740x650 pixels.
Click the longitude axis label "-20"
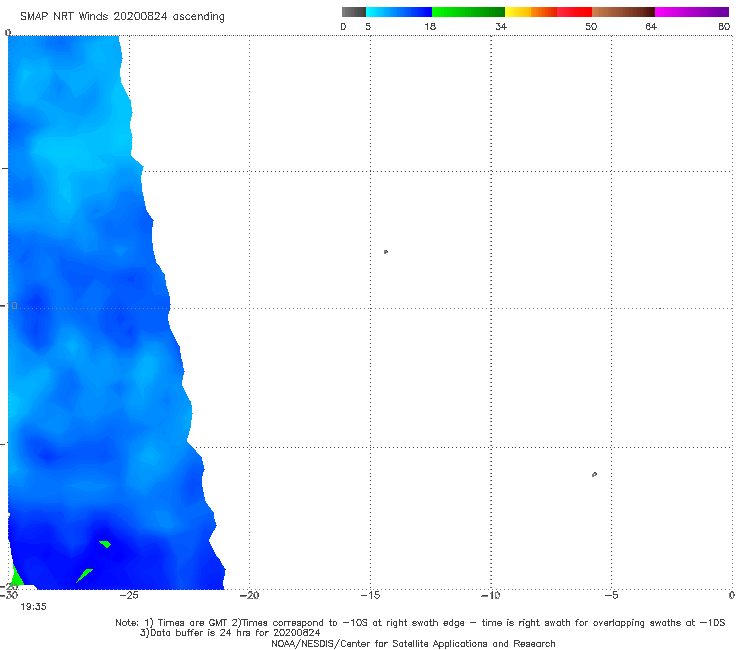(250, 595)
